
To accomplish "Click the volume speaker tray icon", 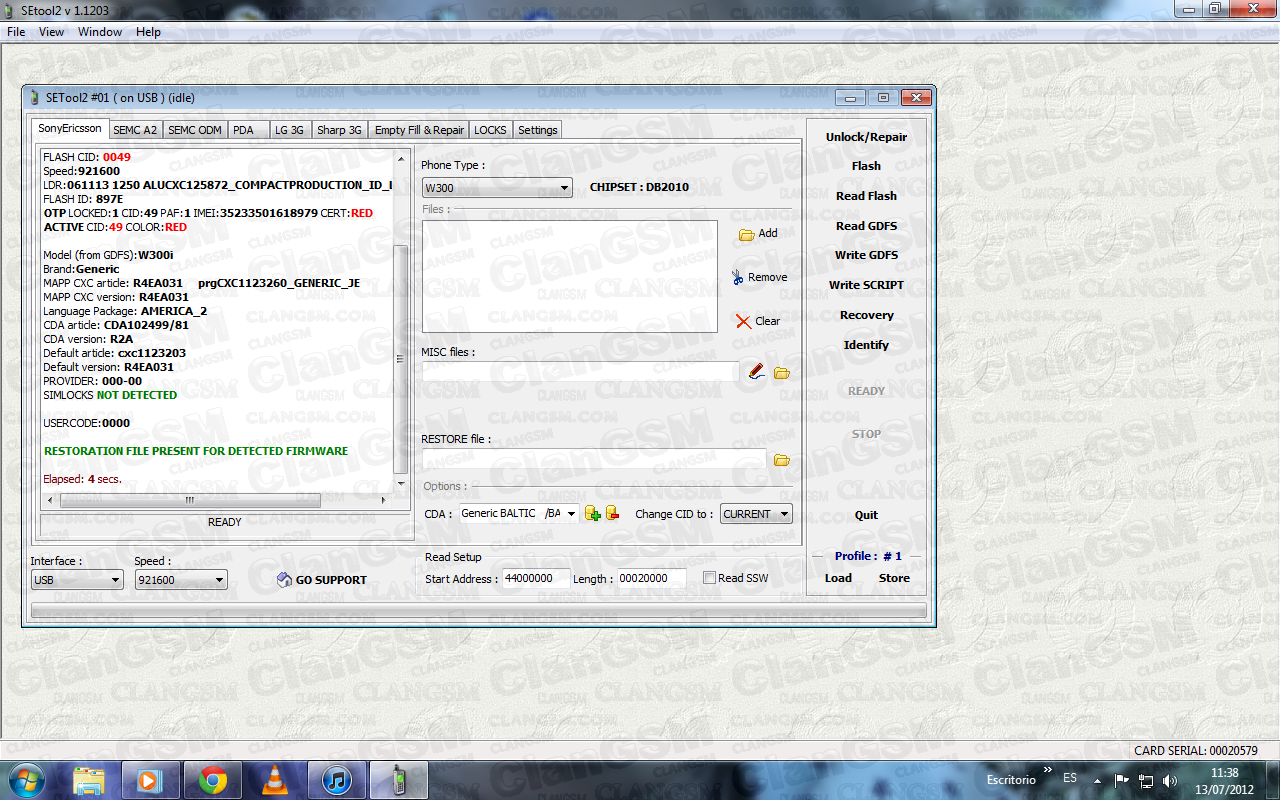I will (1170, 780).
